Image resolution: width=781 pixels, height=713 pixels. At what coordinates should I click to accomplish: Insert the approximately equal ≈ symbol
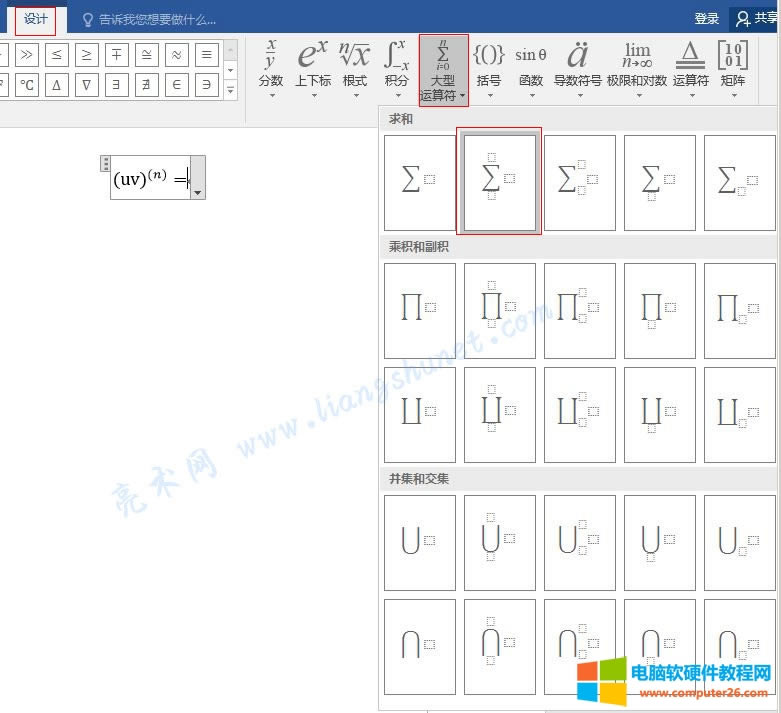click(x=175, y=55)
